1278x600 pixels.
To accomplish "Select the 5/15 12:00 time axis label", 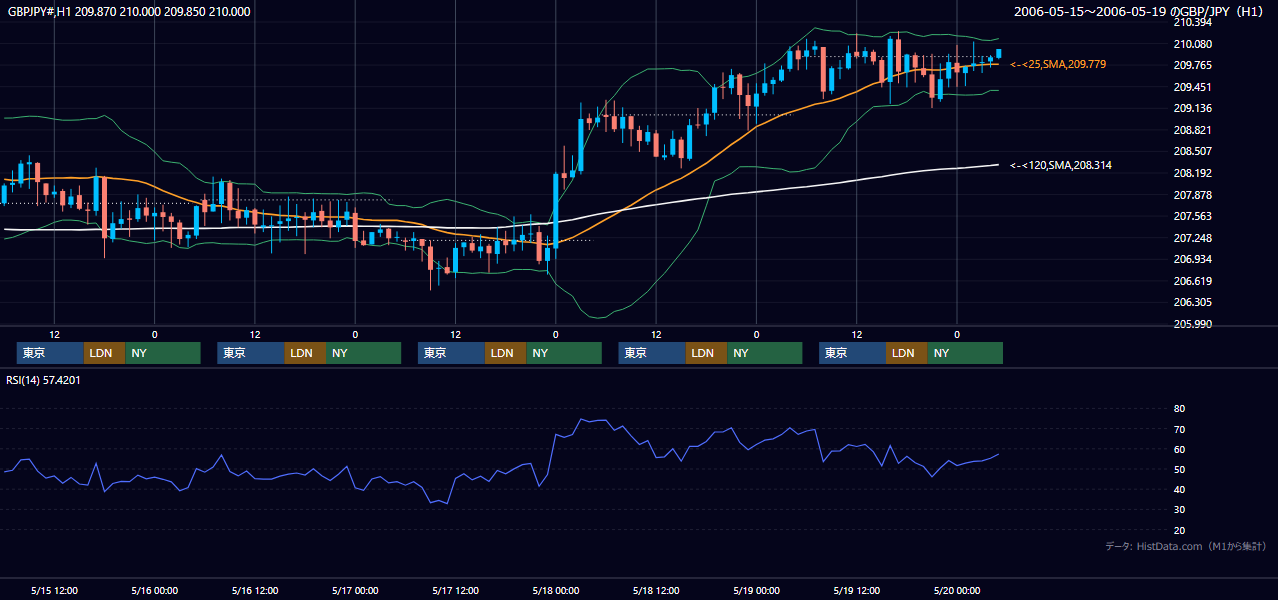I will click(x=55, y=590).
